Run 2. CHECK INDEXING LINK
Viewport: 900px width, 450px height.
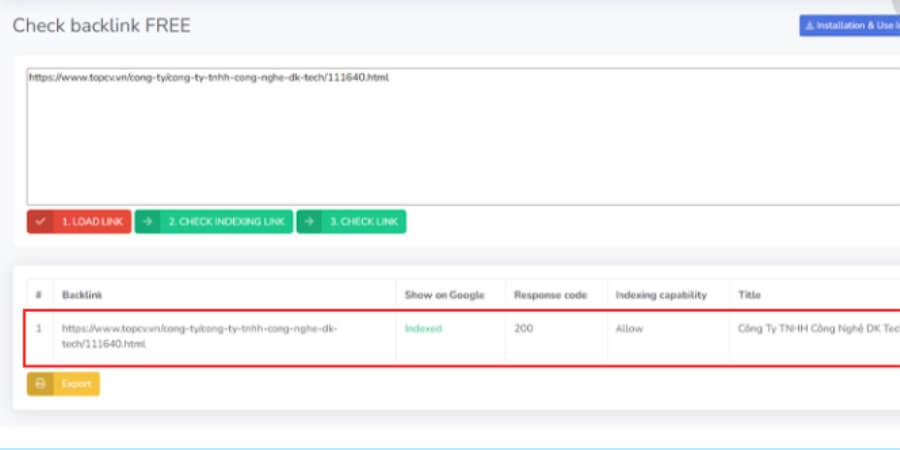tap(214, 222)
